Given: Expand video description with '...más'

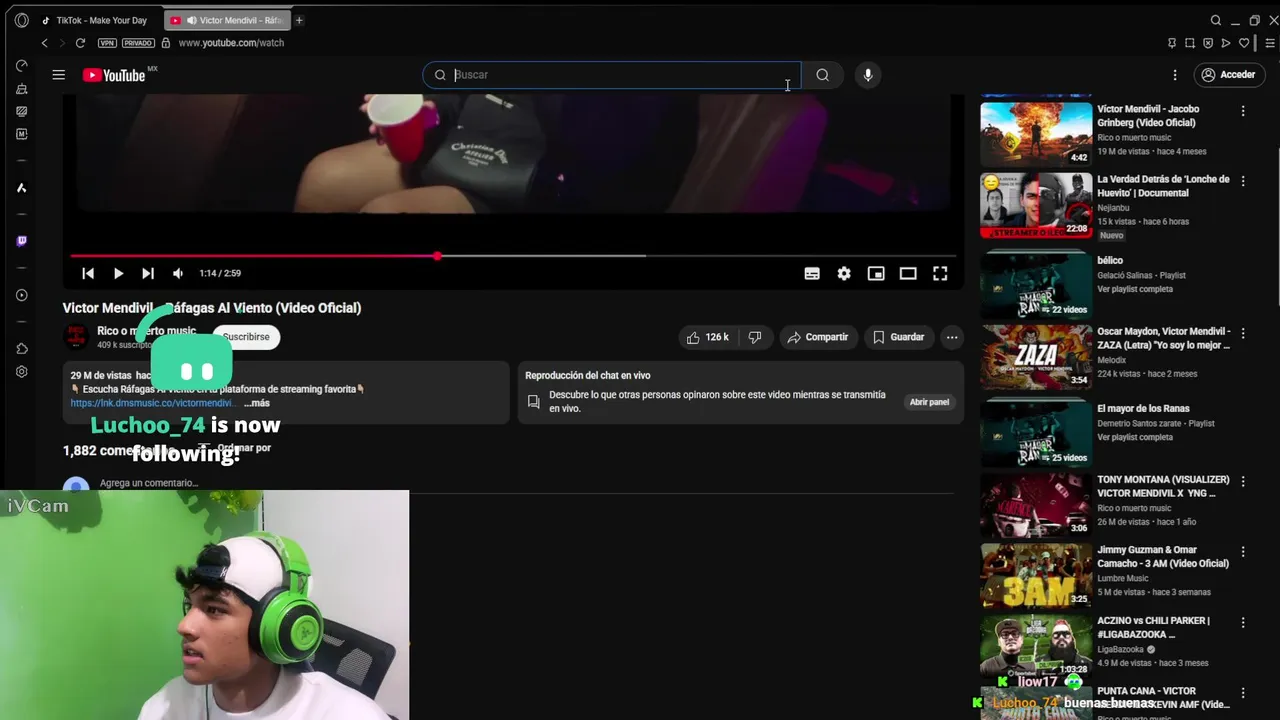Looking at the screenshot, I should point(257,403).
